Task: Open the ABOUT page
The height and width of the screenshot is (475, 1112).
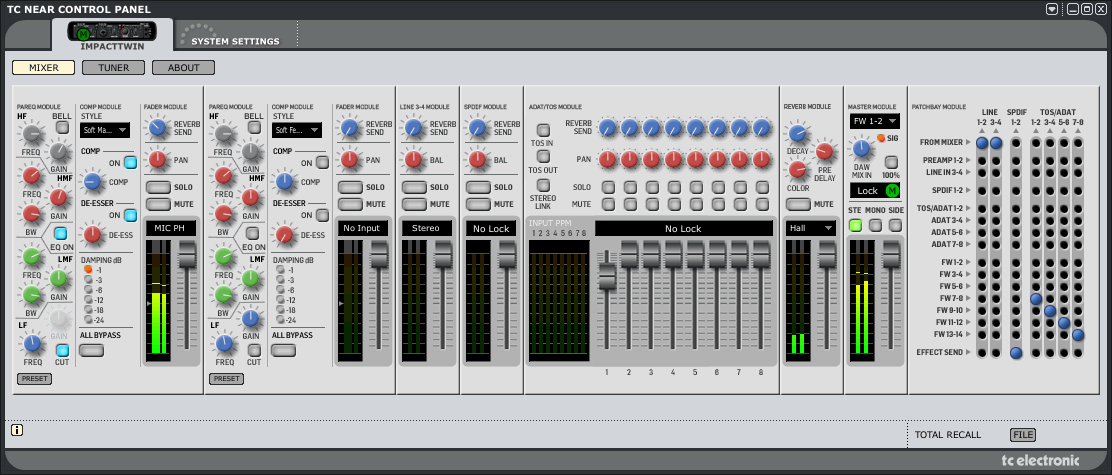Action: tap(183, 68)
